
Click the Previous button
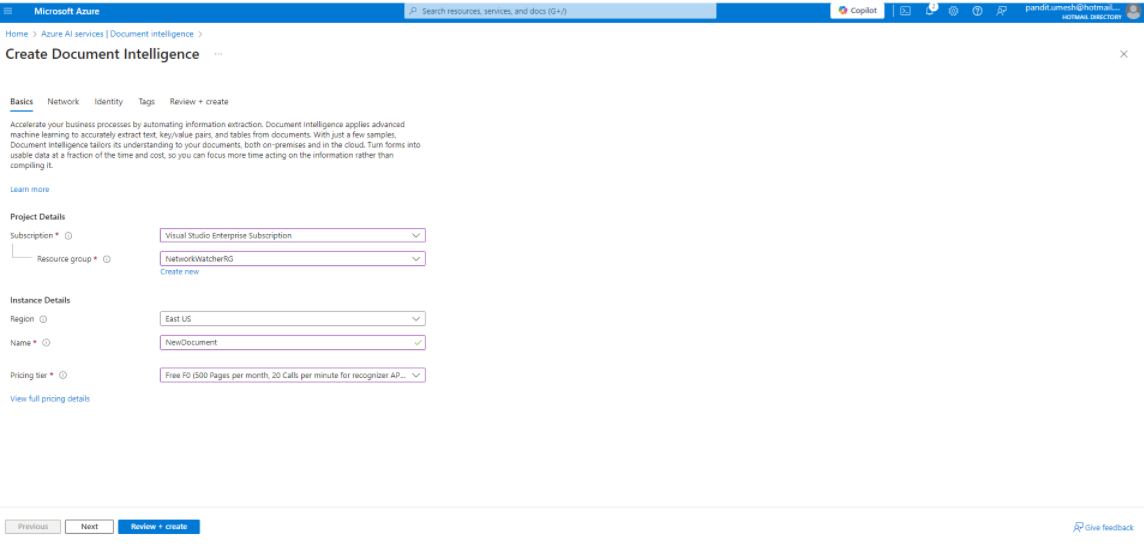(x=33, y=527)
